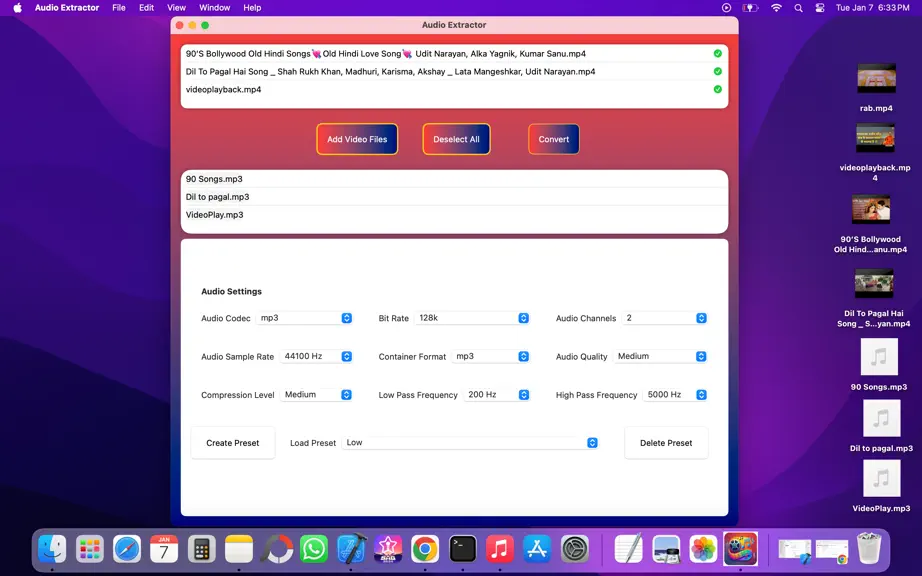The image size is (922, 576).
Task: Open the View menu
Action: pyautogui.click(x=176, y=8)
